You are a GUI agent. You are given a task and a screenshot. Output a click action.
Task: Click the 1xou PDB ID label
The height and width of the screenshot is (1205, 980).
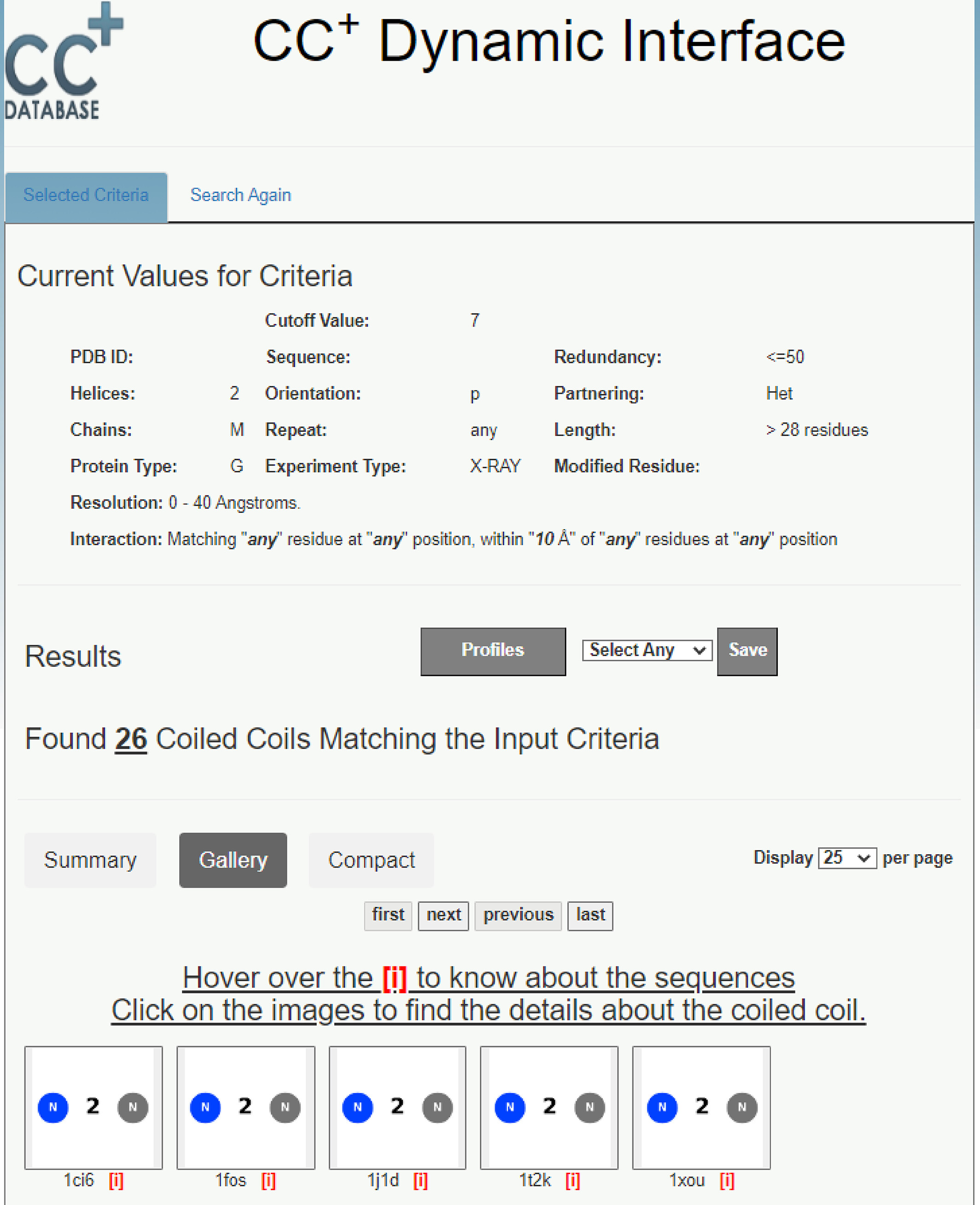(687, 1180)
